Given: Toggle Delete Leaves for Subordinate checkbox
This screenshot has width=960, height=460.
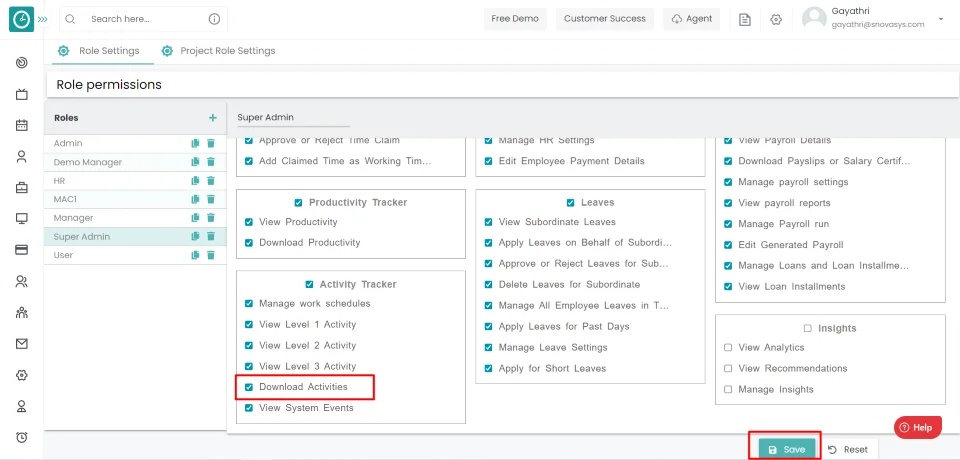Looking at the screenshot, I should tap(488, 285).
